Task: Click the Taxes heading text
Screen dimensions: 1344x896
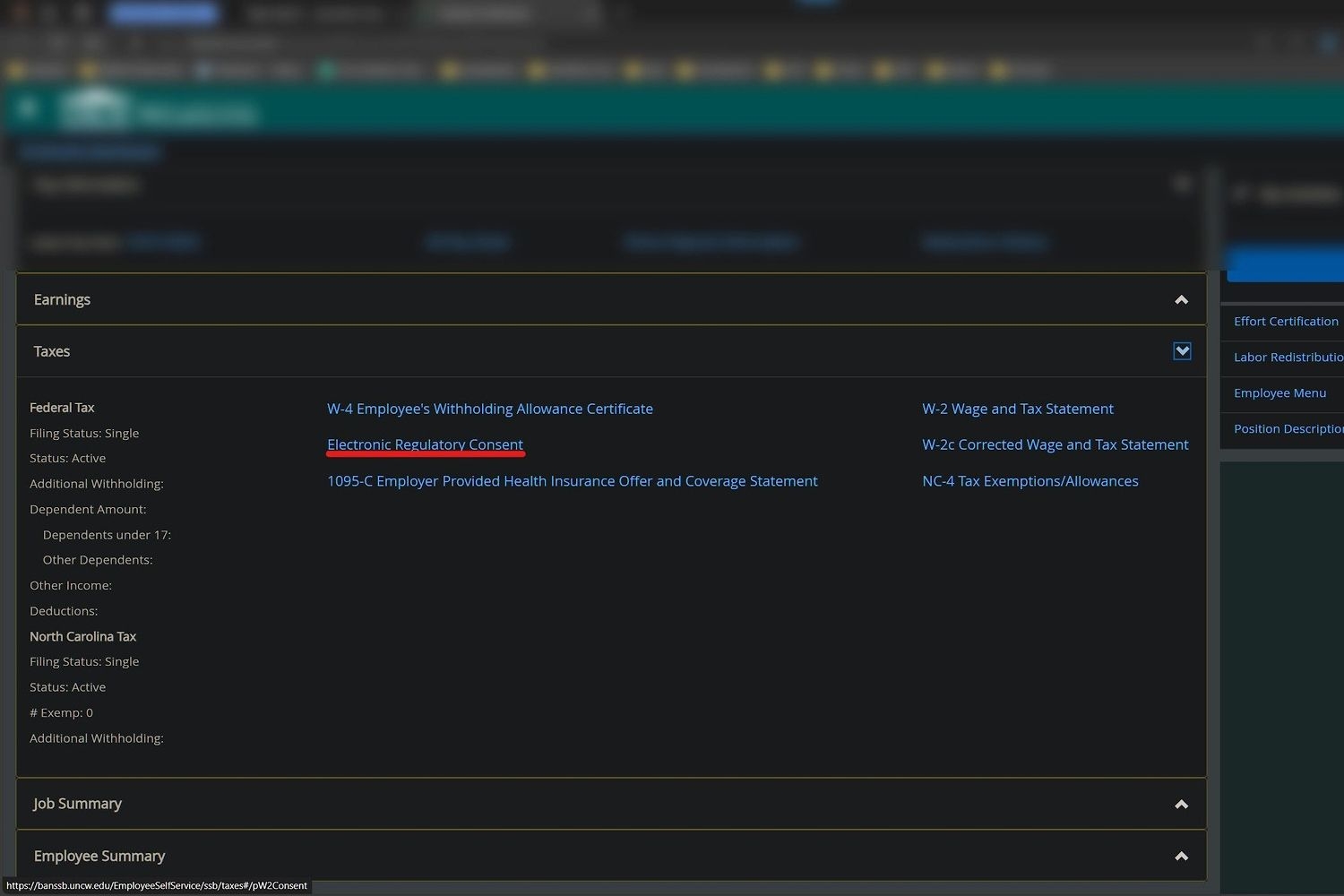Action: click(52, 351)
